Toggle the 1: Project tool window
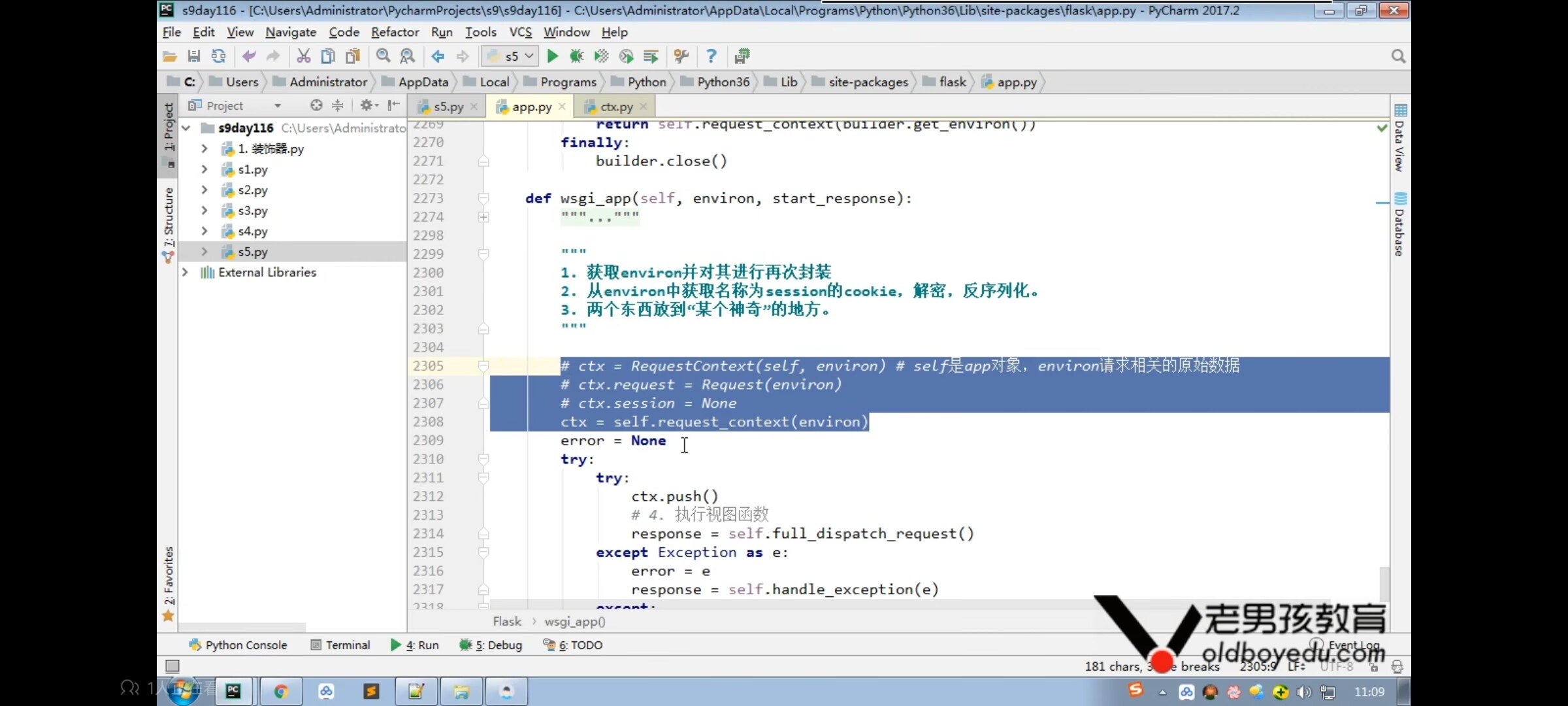Screen dimensions: 1568x706 pos(169,127)
